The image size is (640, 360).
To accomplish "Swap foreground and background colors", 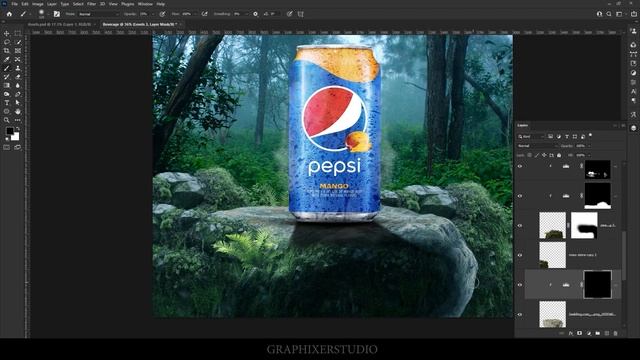I will (x=18, y=129).
